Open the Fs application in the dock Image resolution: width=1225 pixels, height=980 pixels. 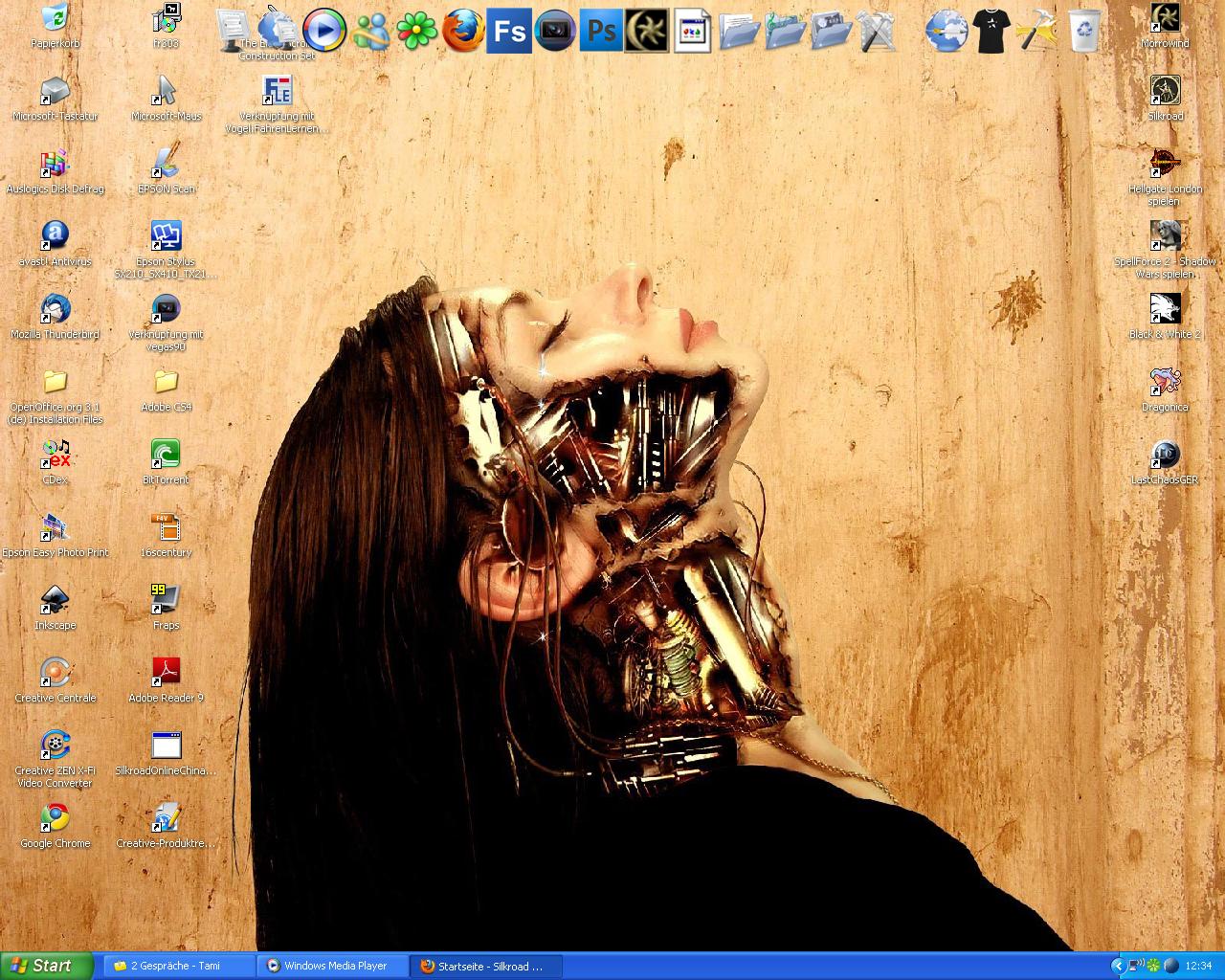click(508, 31)
